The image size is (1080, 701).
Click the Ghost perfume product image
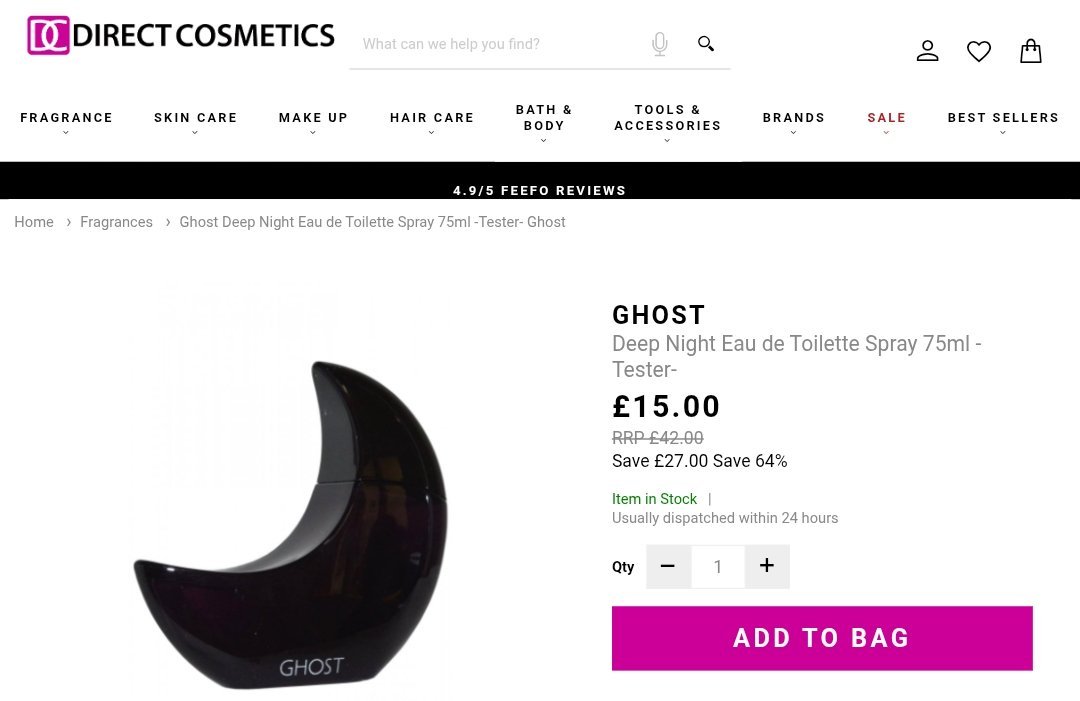pos(289,523)
